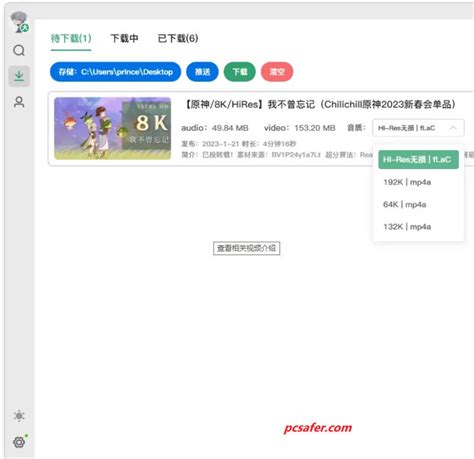Click the audio: 49.84 MB text
This screenshot has height=459, width=474.
coord(215,128)
